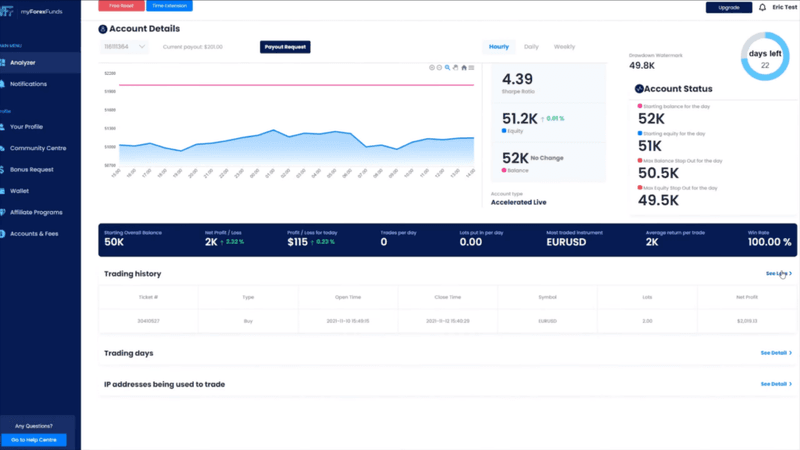Click the myForexFunds logo
This screenshot has width=800, height=450.
click(31, 11)
